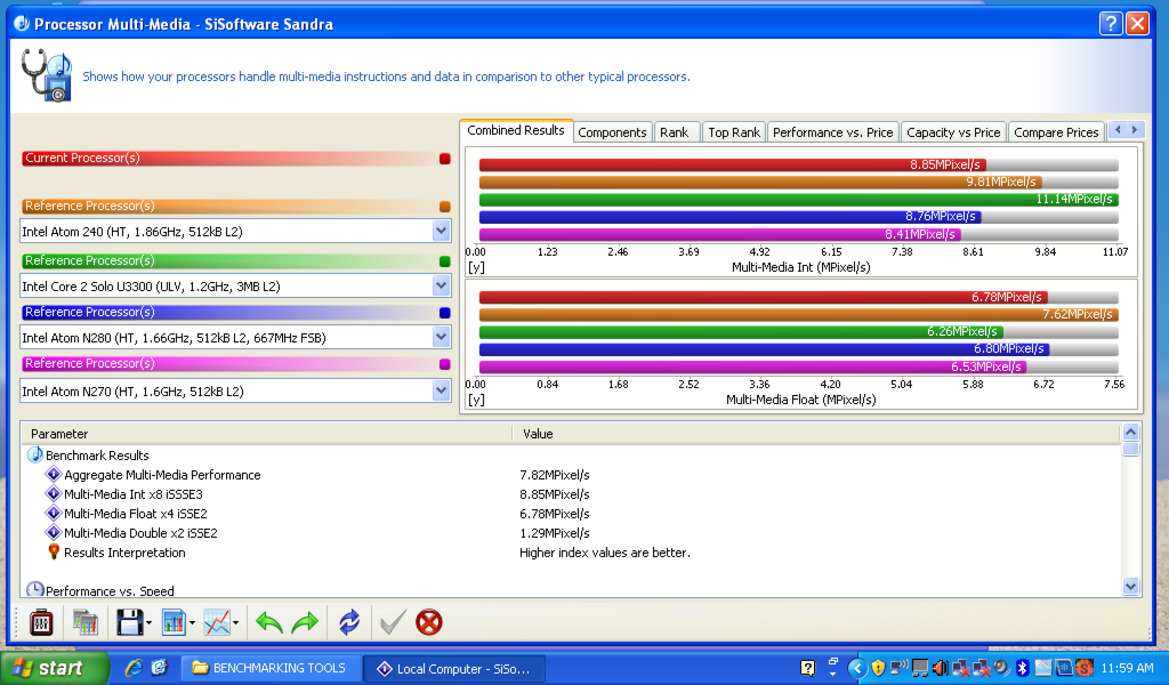Open the line graph icon's dropdown arrow
Viewport: 1169px width, 685px height.
point(236,623)
